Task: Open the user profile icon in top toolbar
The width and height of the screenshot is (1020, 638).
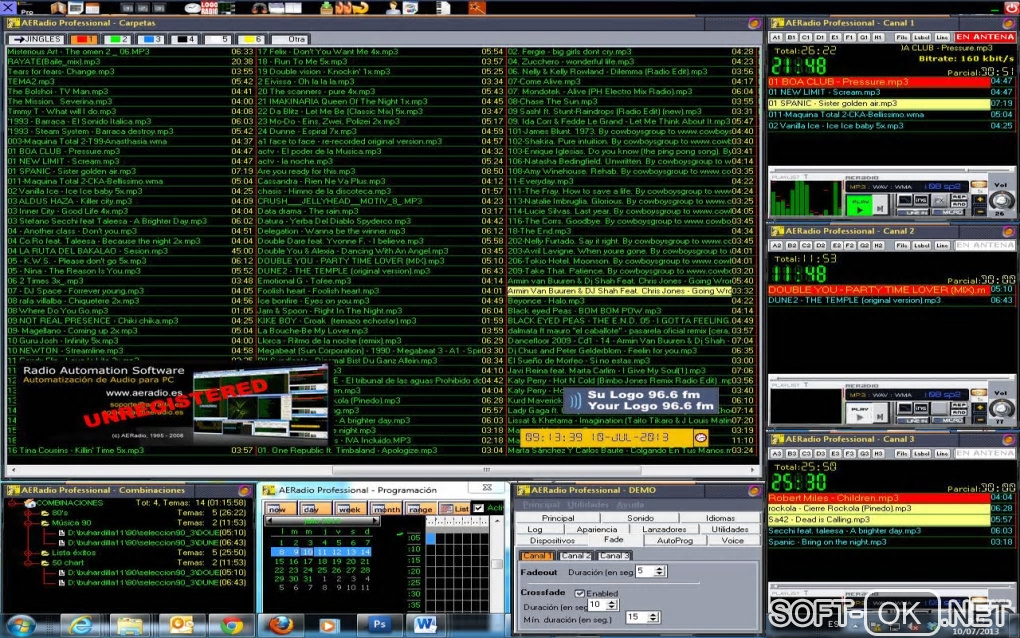Action: [393, 8]
